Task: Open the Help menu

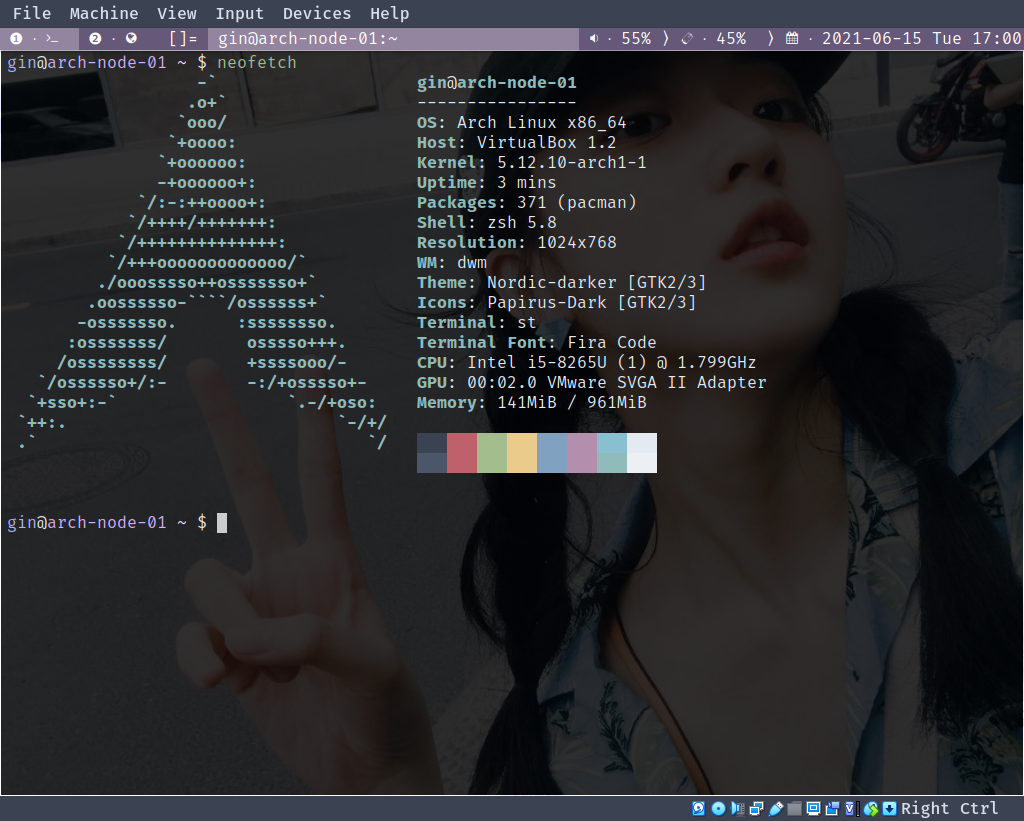Action: tap(389, 13)
